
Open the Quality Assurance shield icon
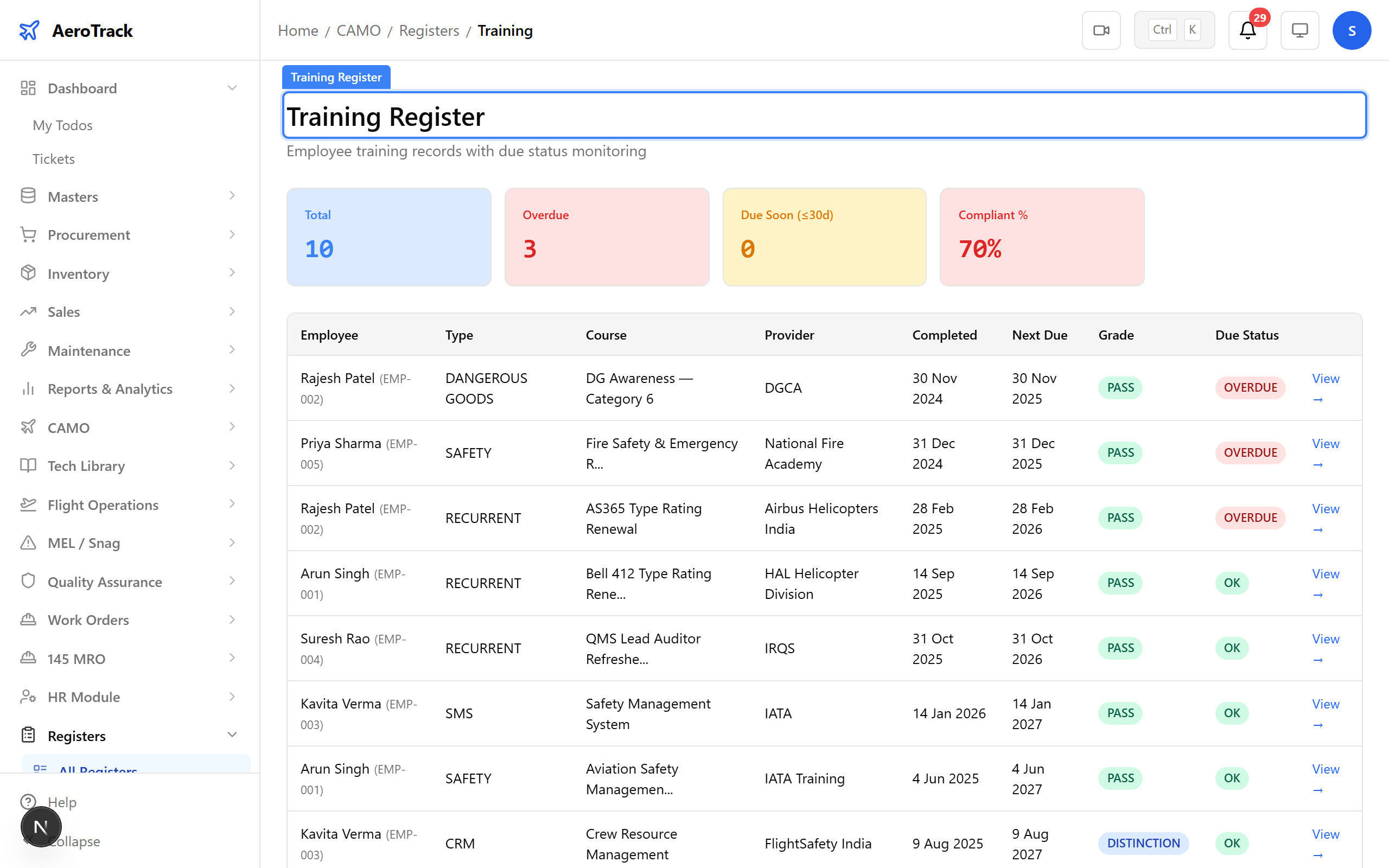pos(28,581)
